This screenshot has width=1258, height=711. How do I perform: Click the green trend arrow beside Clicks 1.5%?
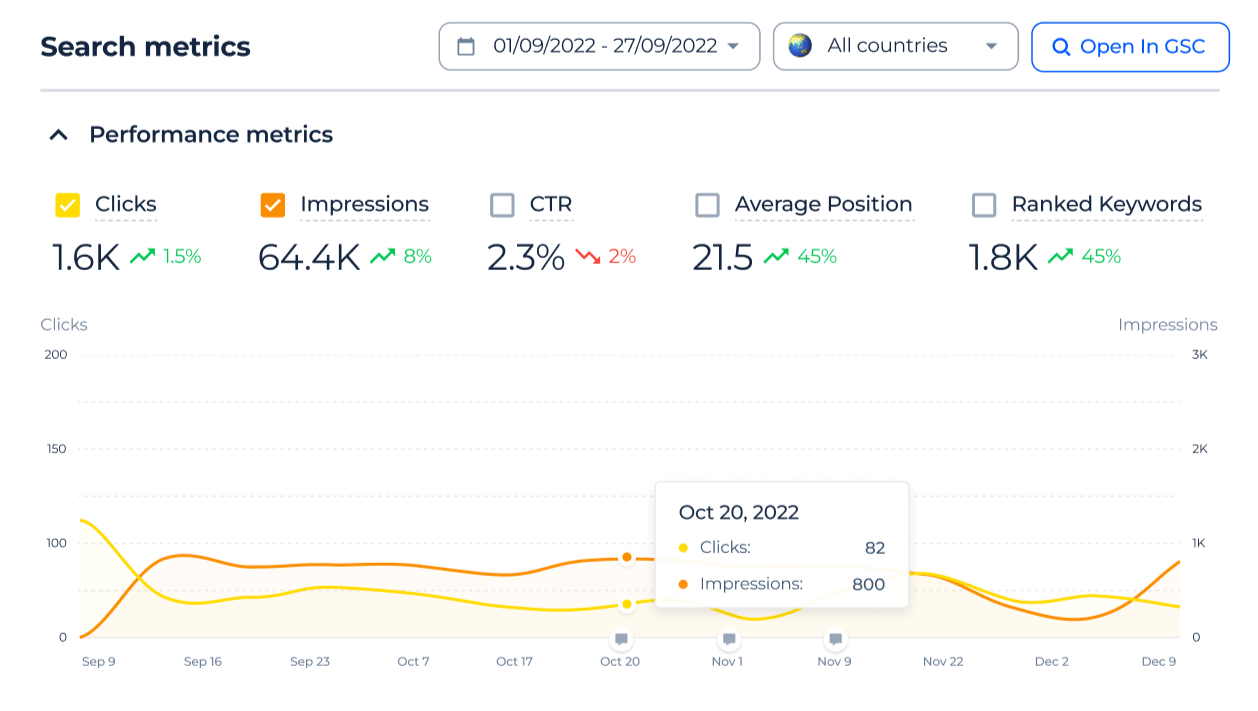pyautogui.click(x=142, y=256)
